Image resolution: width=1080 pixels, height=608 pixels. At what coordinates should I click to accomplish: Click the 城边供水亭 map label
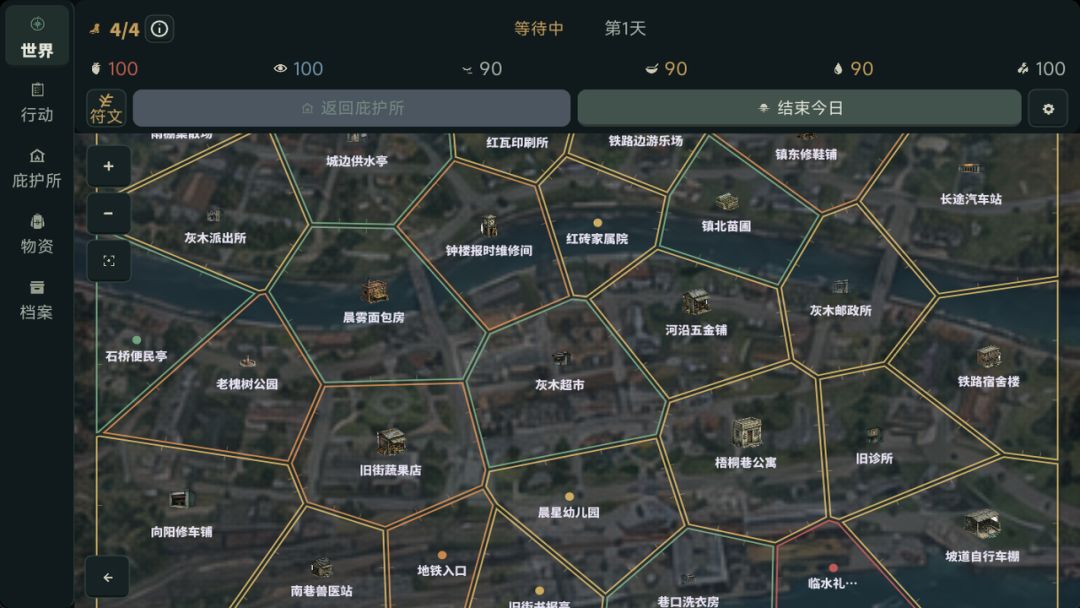coord(357,161)
